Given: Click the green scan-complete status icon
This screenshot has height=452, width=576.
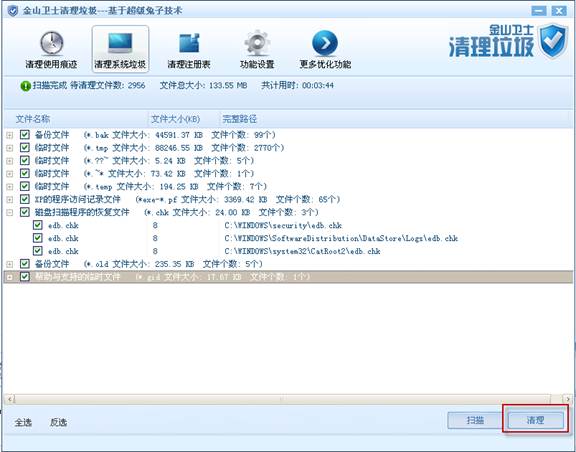Looking at the screenshot, I should (25, 86).
